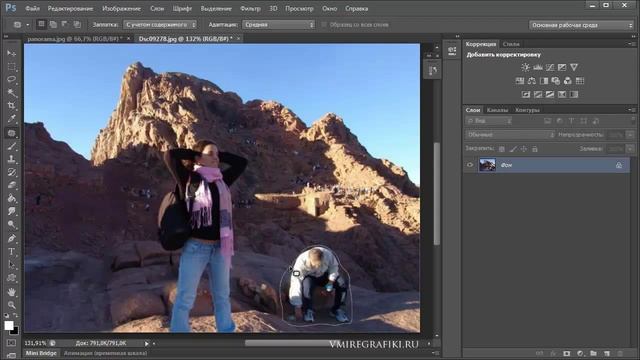Switch to the Стили tab
Screen dimensions: 640x360
tap(511, 44)
